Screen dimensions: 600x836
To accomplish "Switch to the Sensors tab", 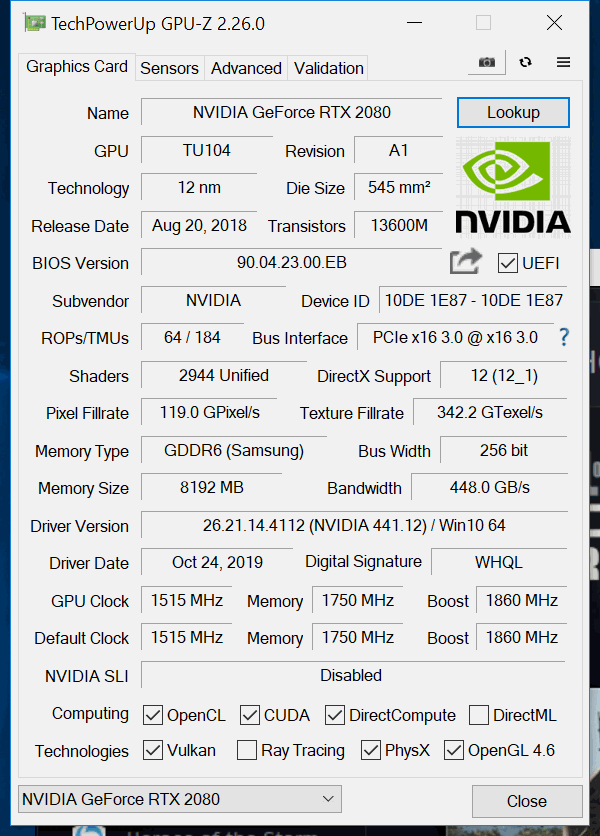I will [170, 68].
